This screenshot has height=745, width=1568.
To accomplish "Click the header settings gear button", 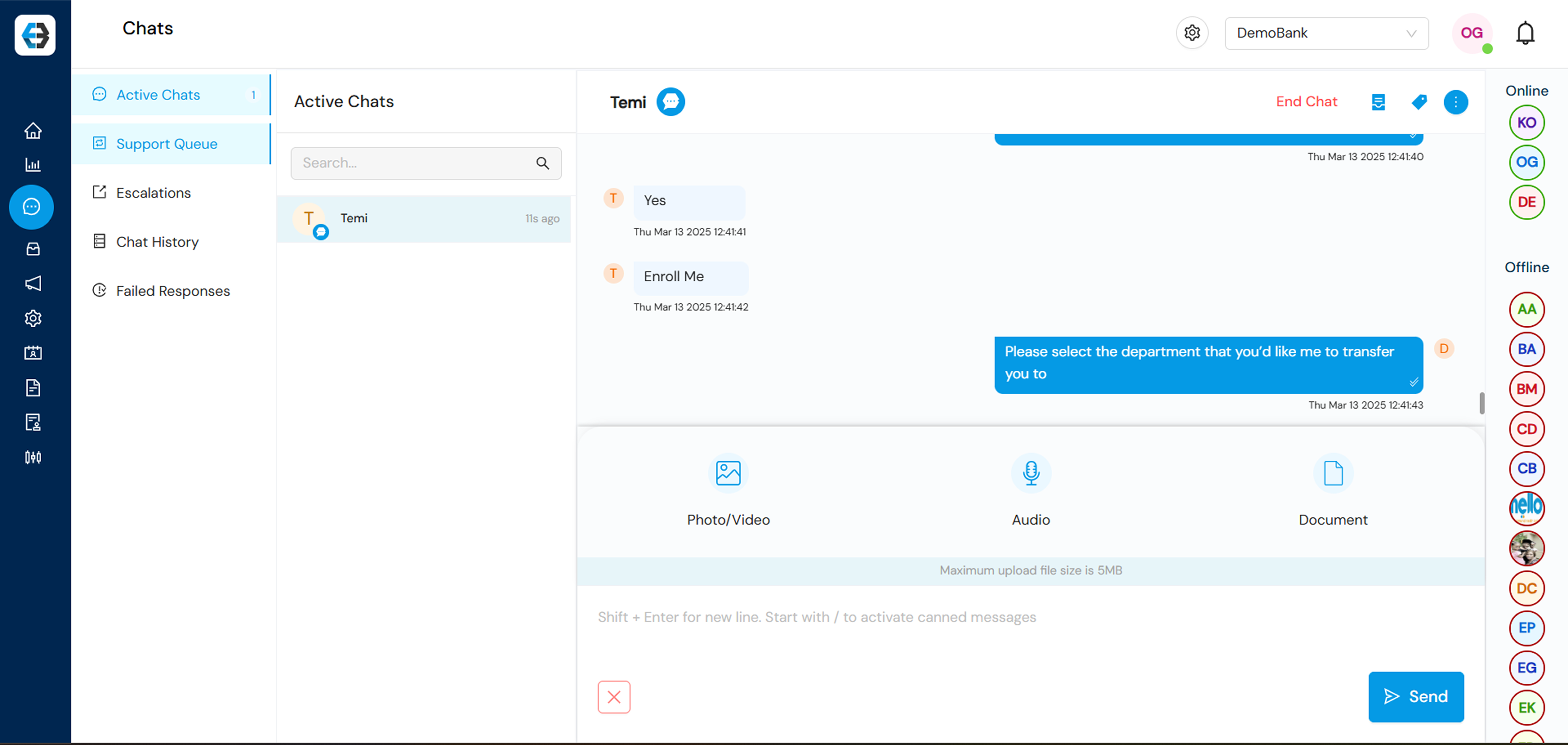I will pos(1192,33).
